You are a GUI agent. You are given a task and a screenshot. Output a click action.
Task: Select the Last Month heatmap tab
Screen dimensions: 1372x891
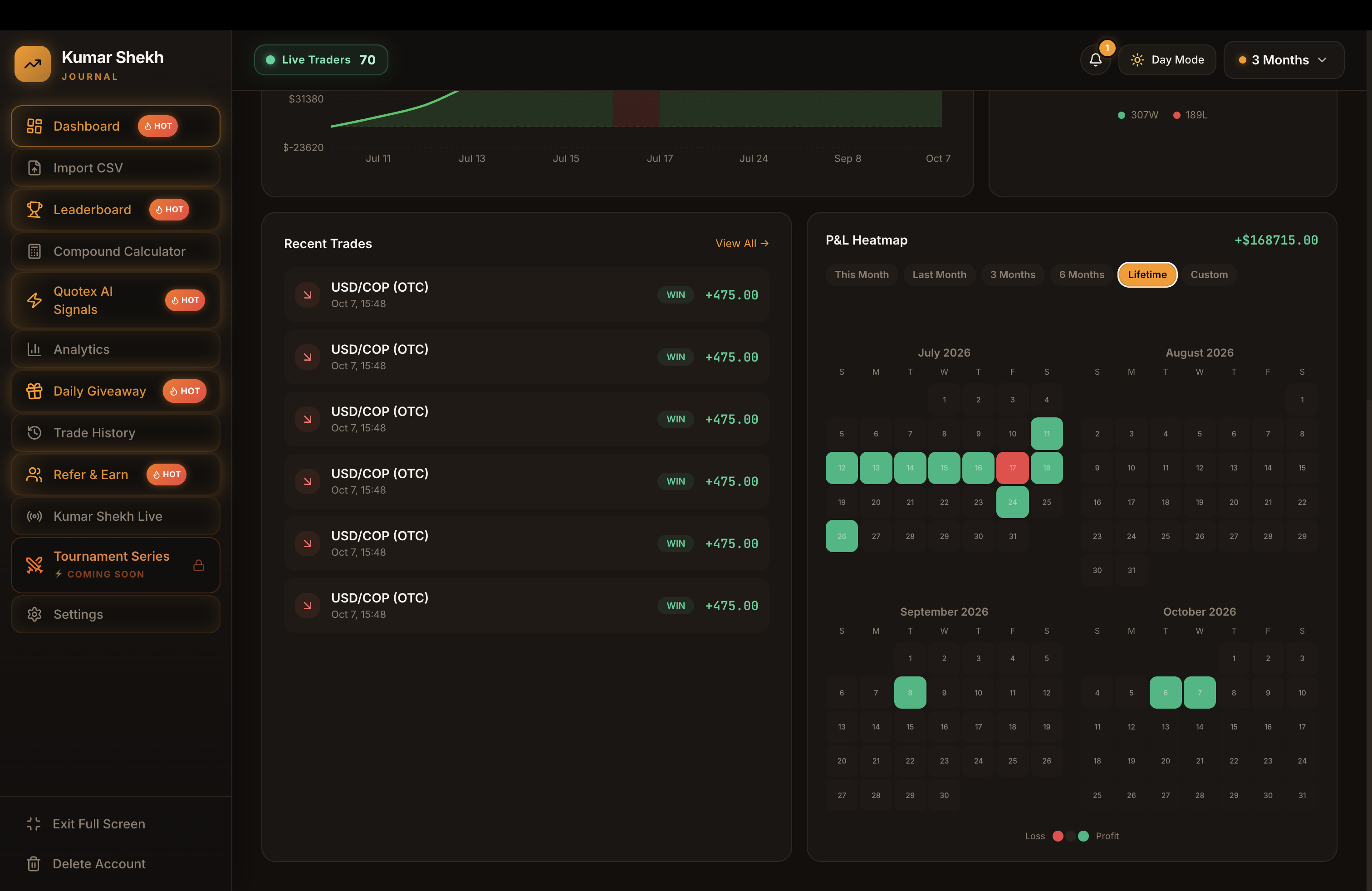click(x=939, y=275)
